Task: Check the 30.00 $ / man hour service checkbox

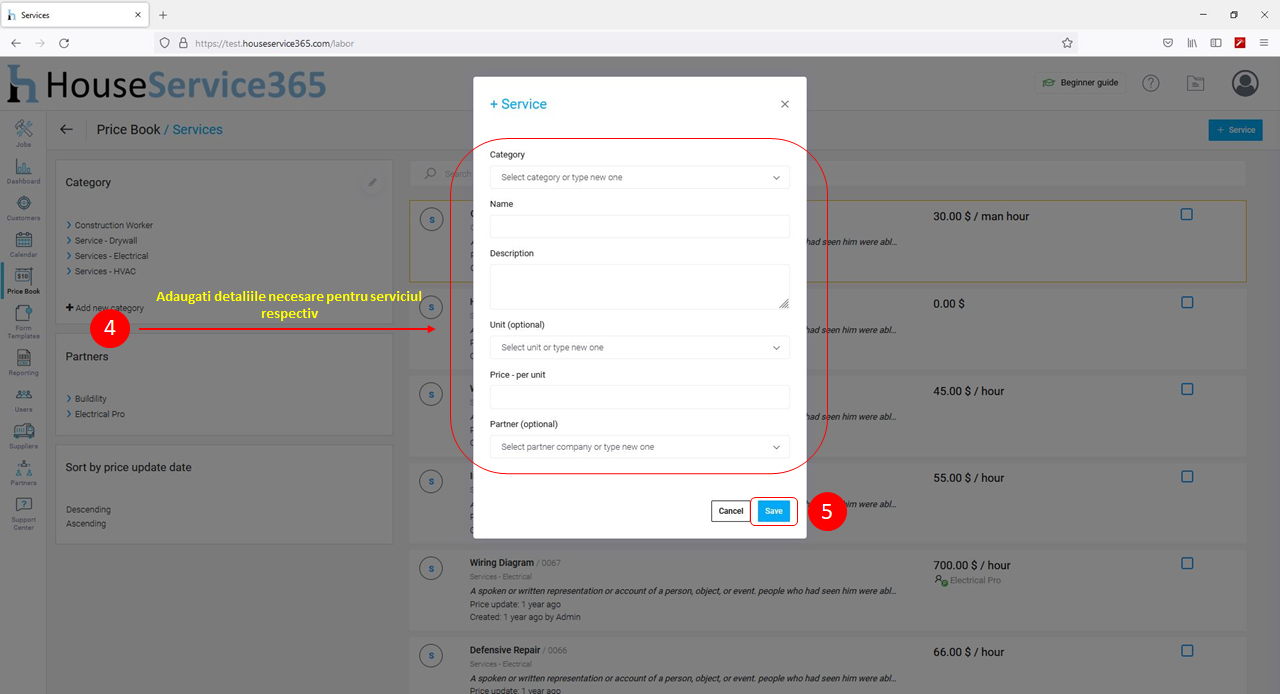Action: tap(1187, 214)
